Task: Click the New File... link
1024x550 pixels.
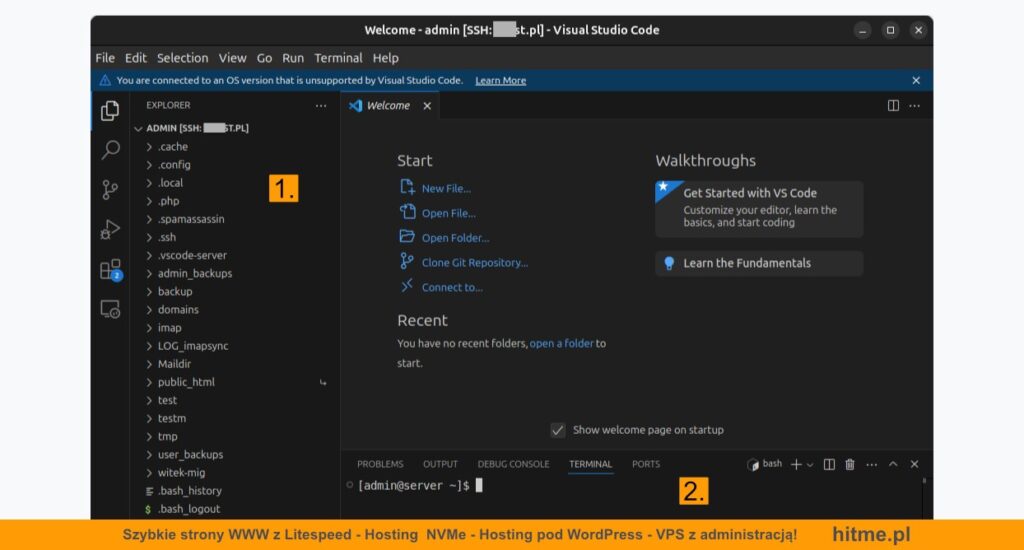Action: tap(446, 189)
